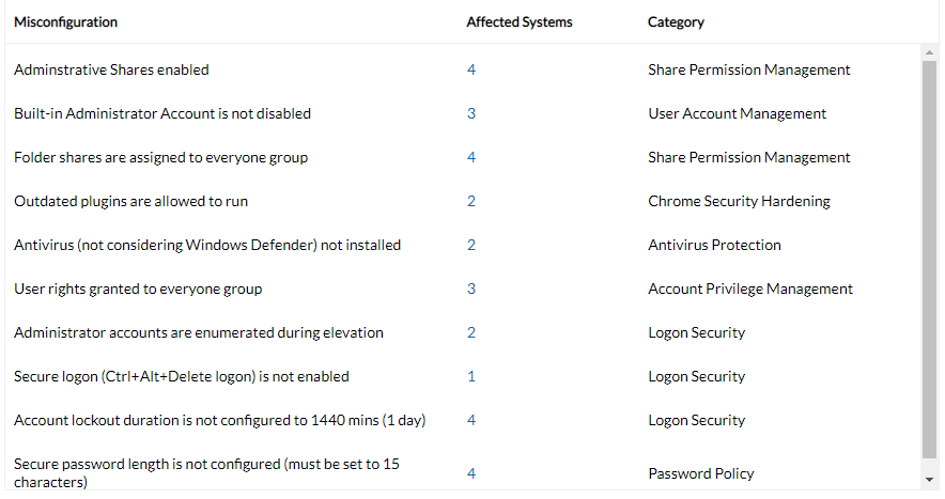This screenshot has height=499, width=945.
Task: Click affected systems count for Folder shares row
Action: [x=471, y=158]
